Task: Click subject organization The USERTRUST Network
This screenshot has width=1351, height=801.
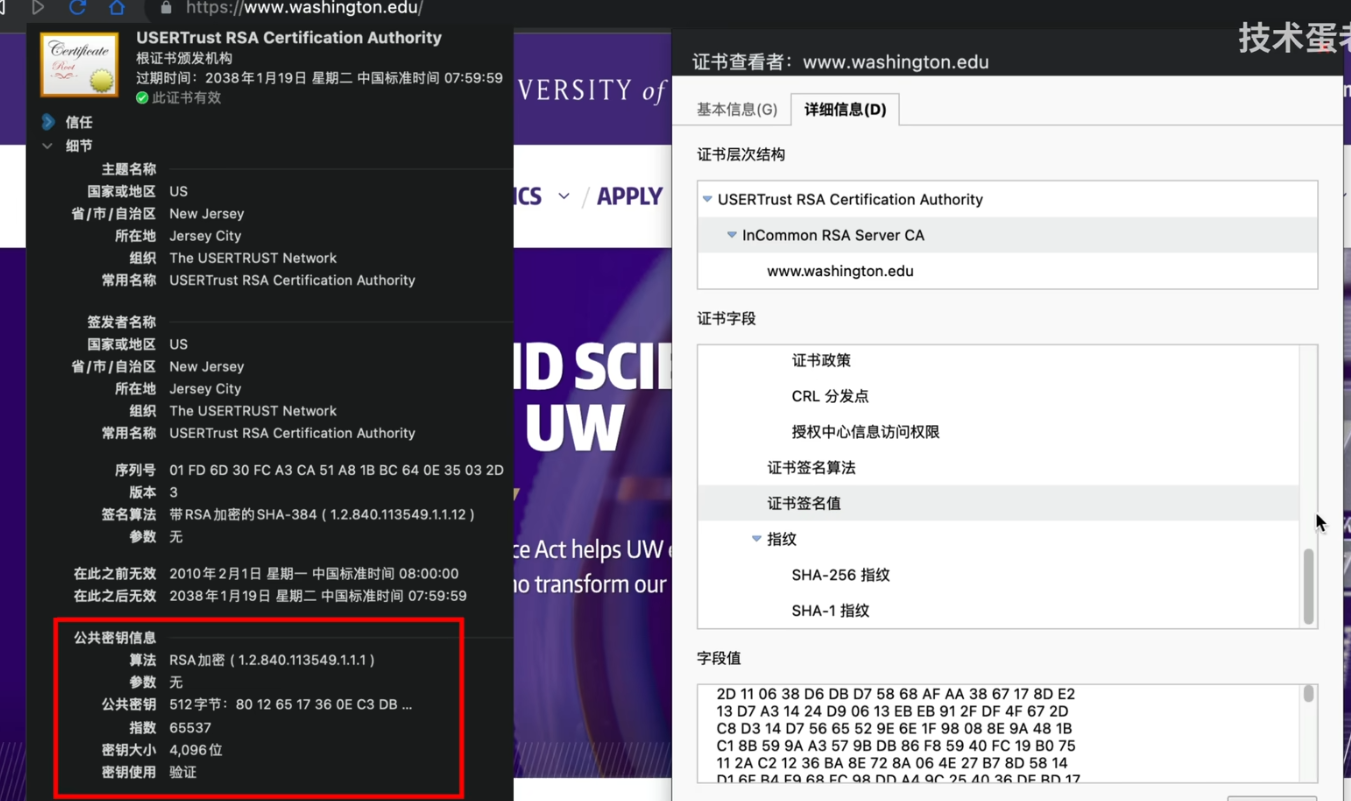Action: (x=253, y=258)
